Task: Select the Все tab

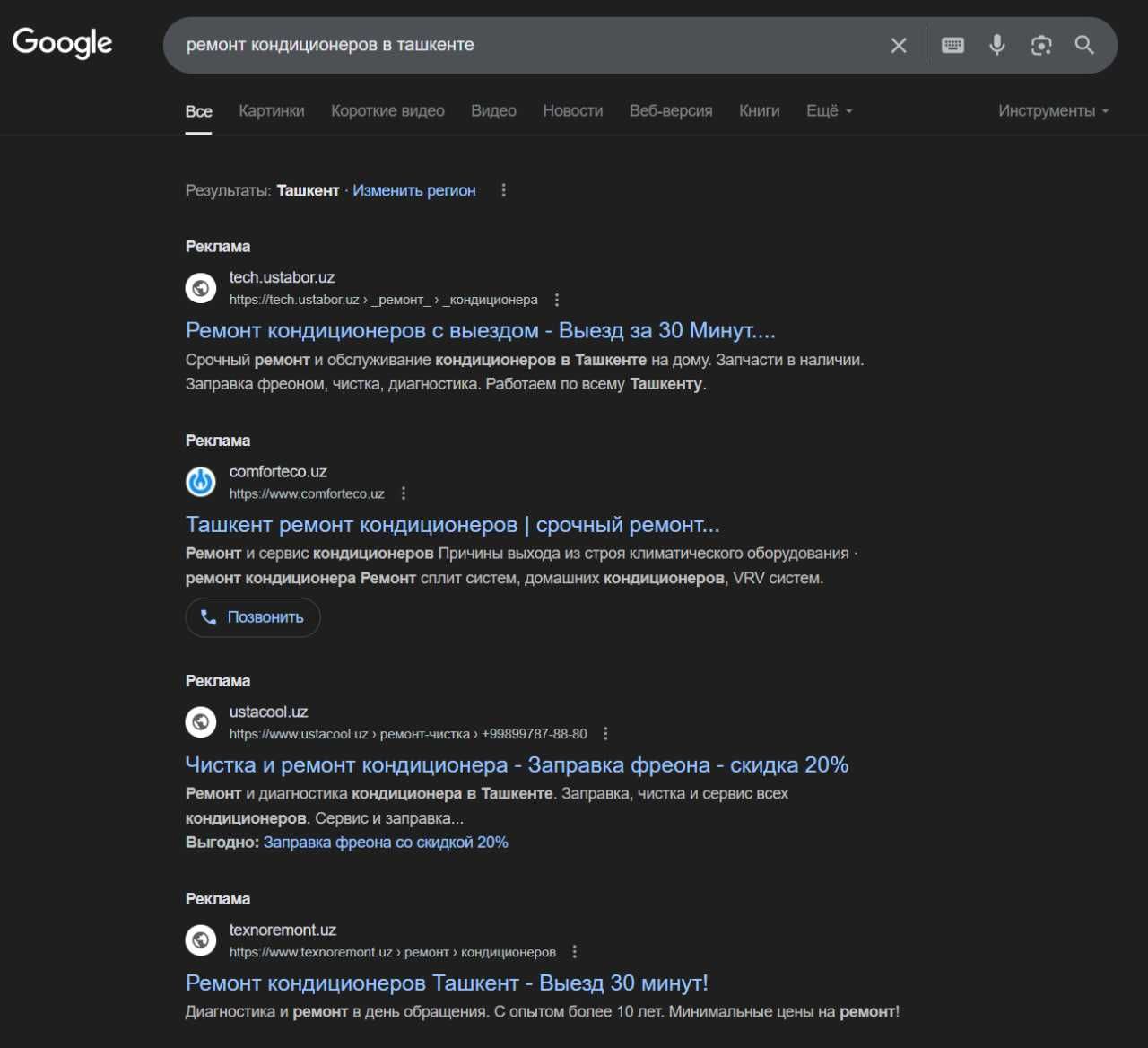Action: (x=199, y=111)
